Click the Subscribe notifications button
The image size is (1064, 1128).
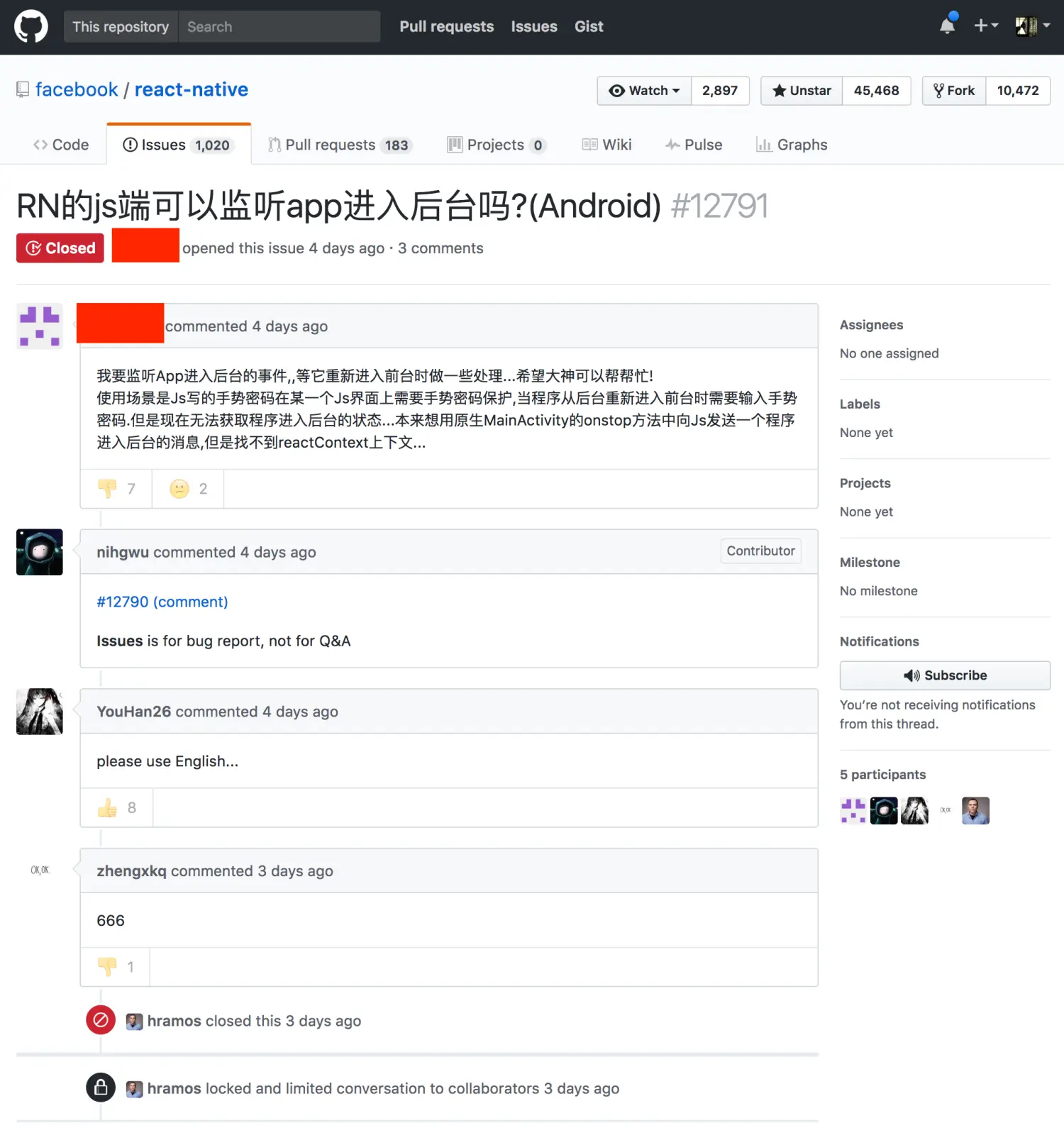click(x=945, y=675)
